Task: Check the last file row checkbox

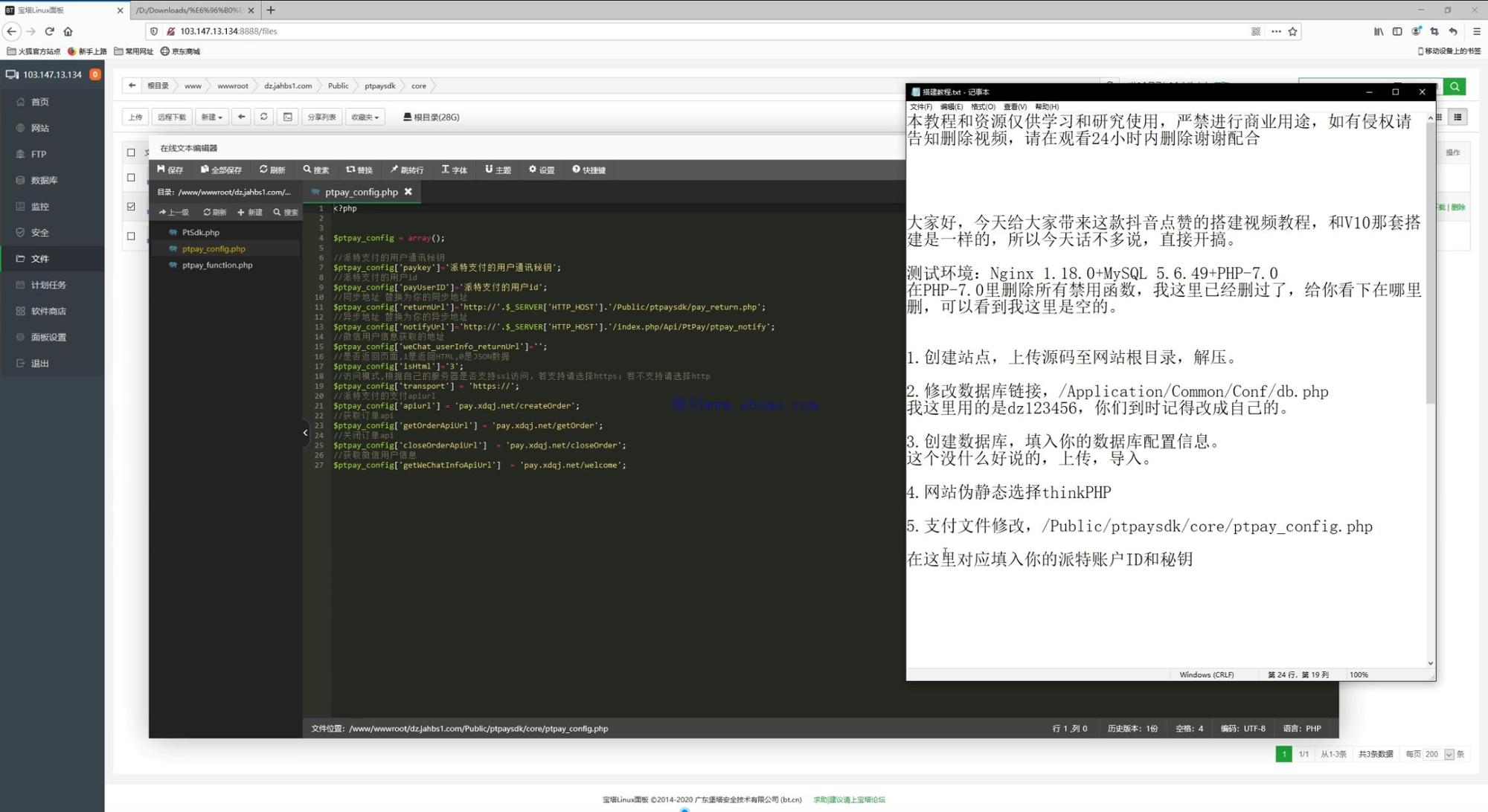Action: tap(131, 236)
